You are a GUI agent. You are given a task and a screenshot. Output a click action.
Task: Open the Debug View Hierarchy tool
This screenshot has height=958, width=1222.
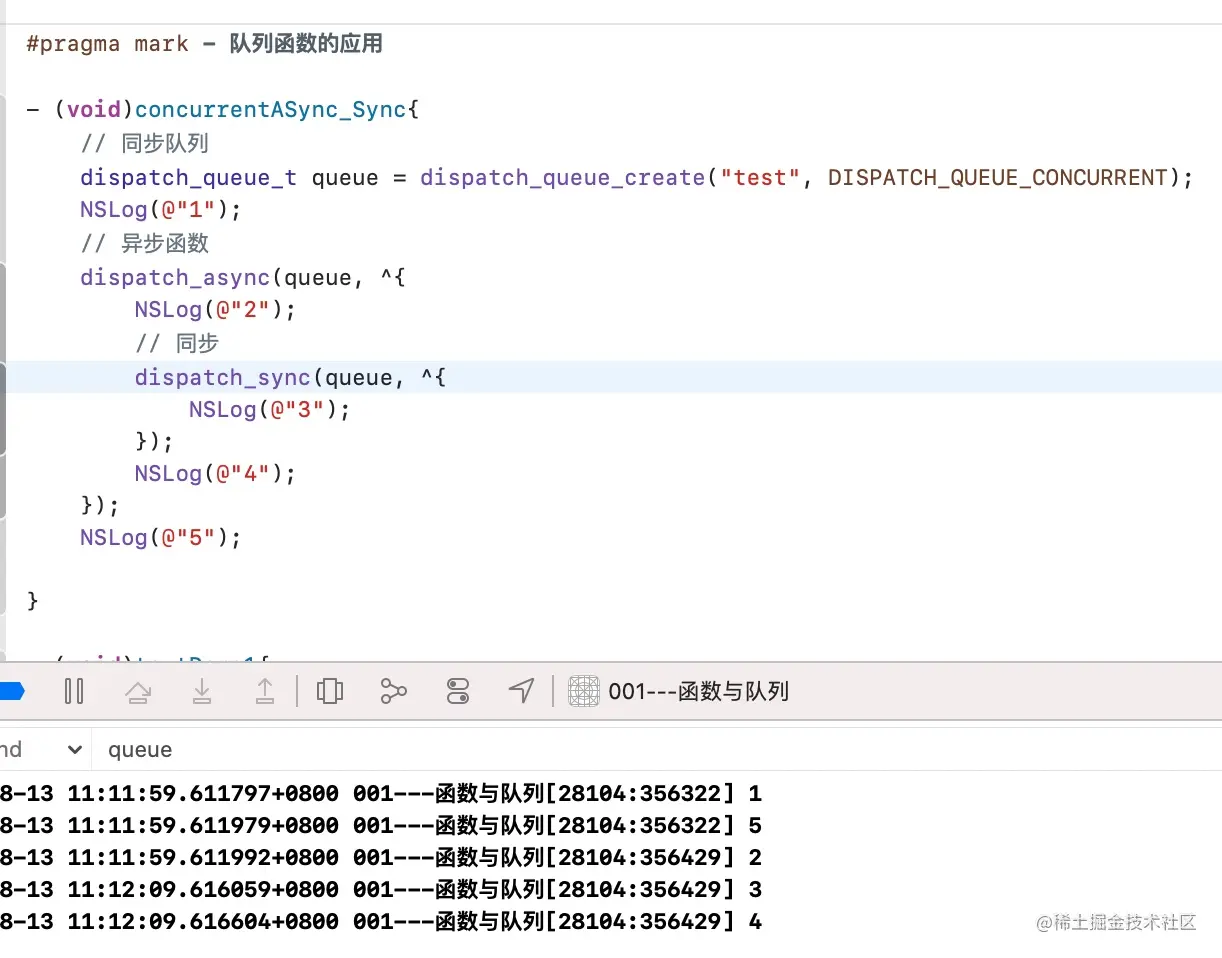330,690
